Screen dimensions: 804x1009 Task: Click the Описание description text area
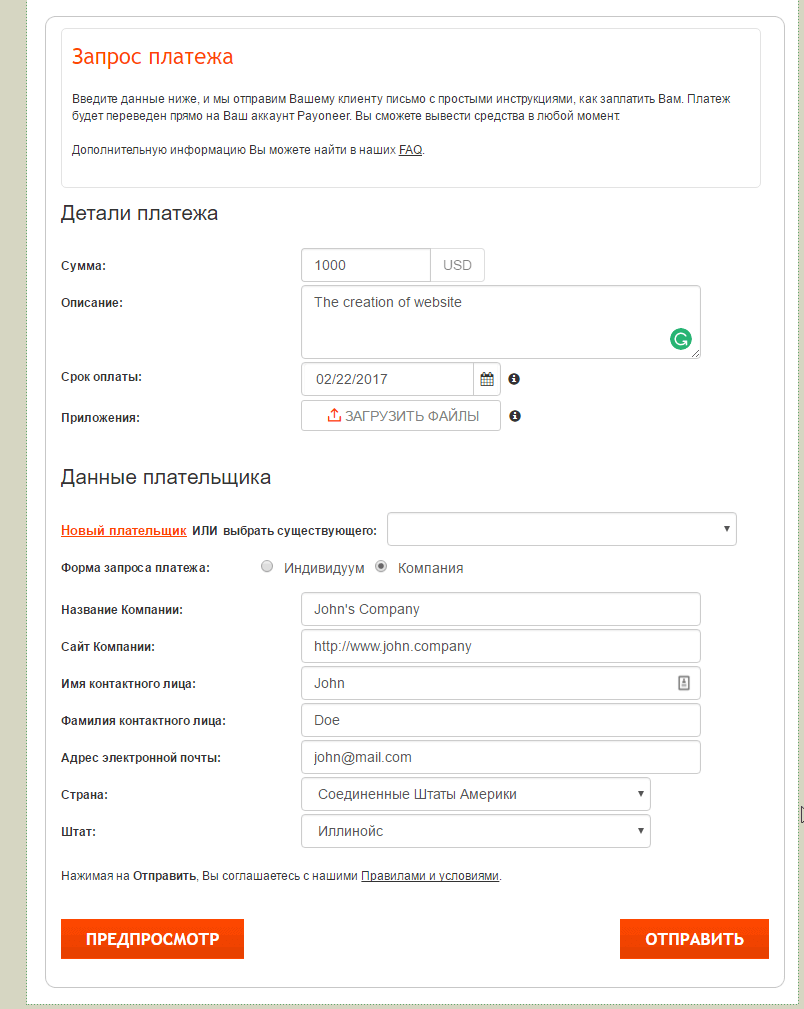click(501, 322)
